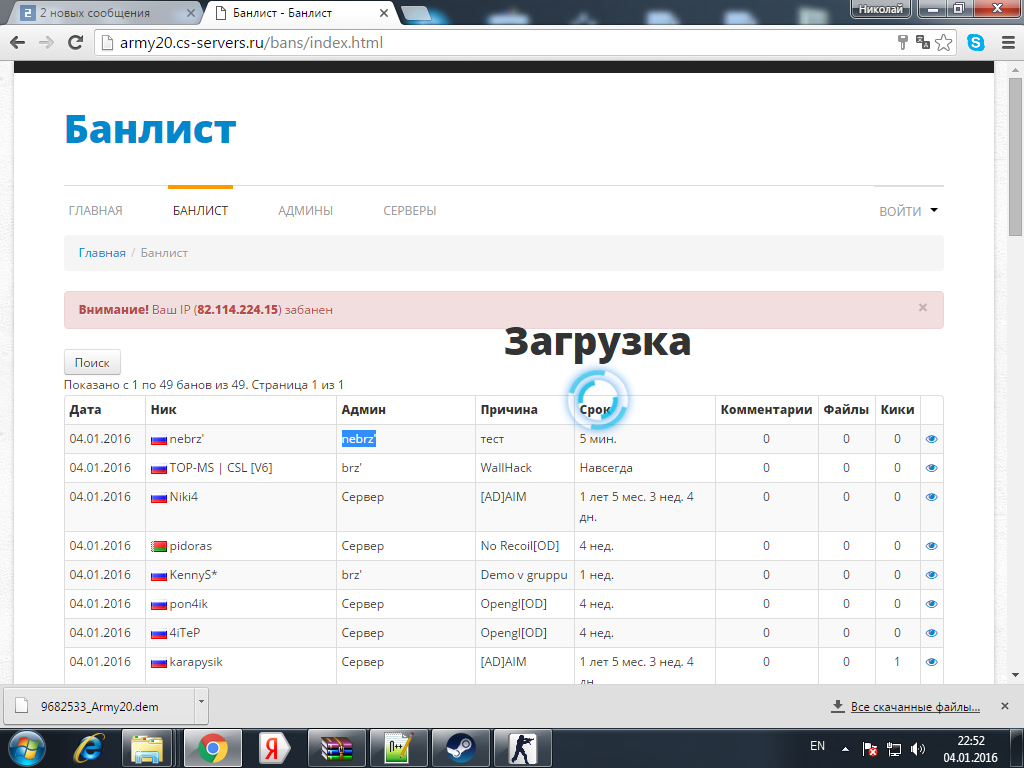The image size is (1024, 768).
Task: Open the network tray icon
Action: pyautogui.click(x=893, y=749)
